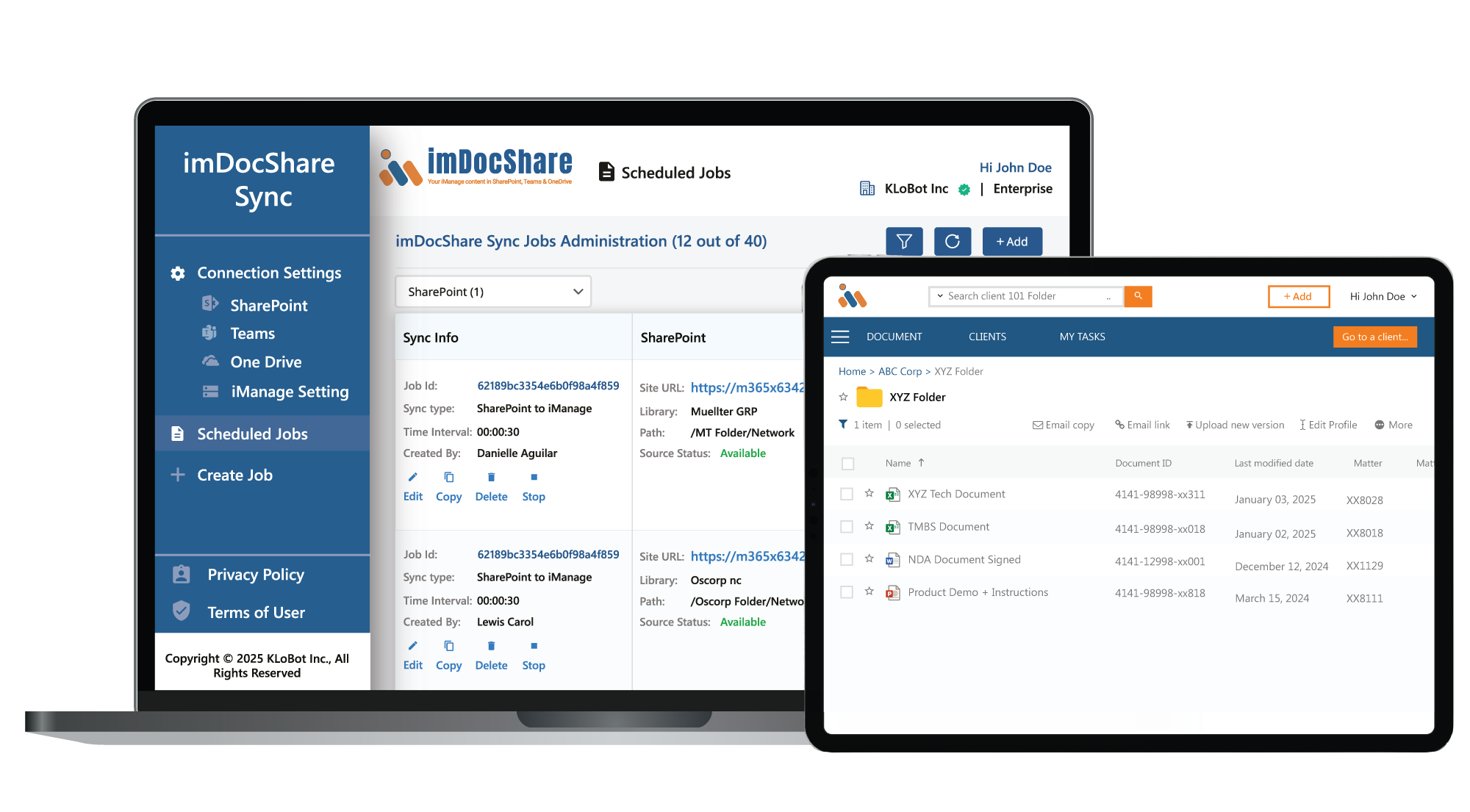Toggle the select-all checkbox in XYZ Folder
1470x812 pixels.
pos(848,462)
